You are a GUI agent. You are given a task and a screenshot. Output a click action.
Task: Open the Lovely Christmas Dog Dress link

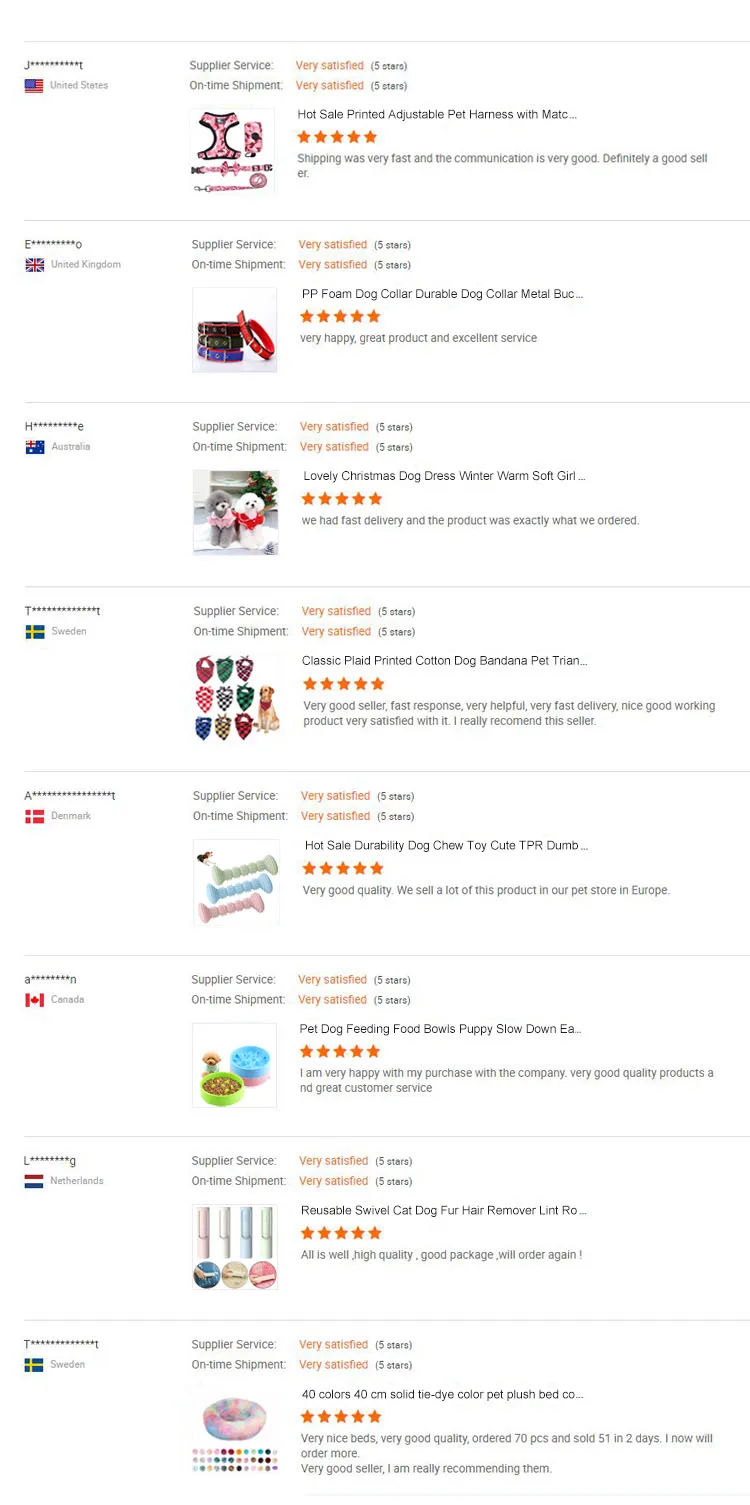[444, 476]
